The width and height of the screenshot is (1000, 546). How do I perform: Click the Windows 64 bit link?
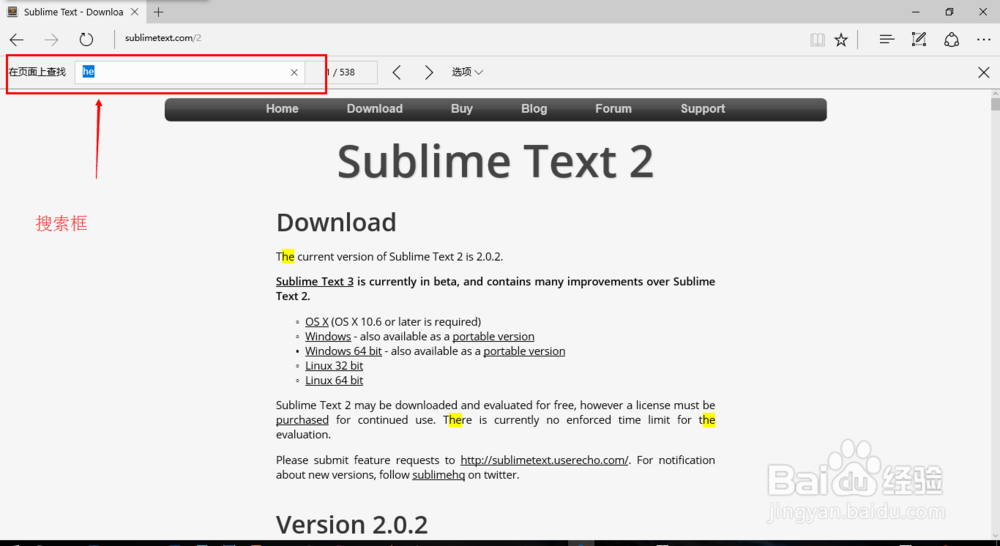click(343, 351)
